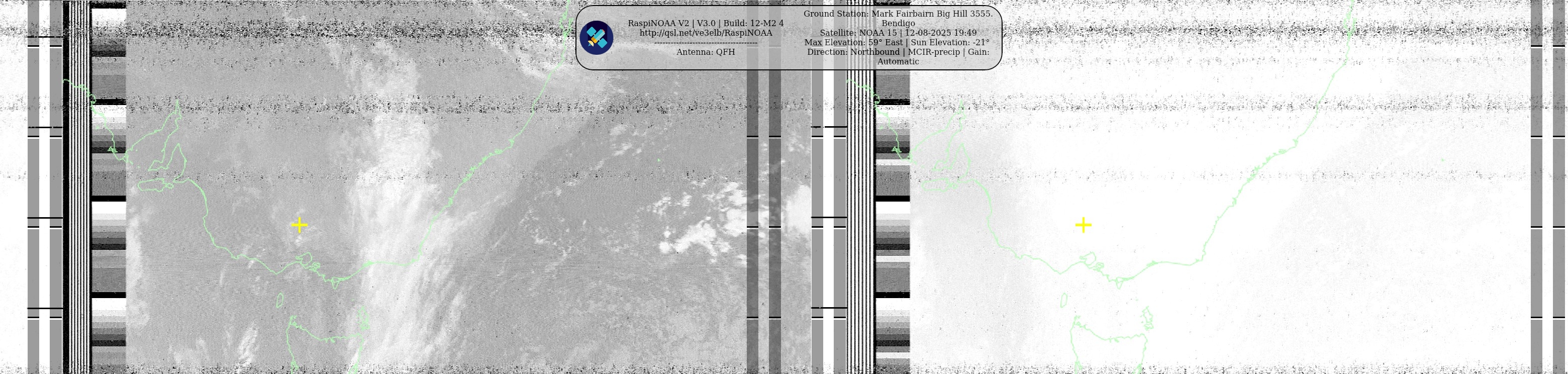1568x374 pixels.
Task: Click the yellow crosshair on the left image
Action: (299, 225)
